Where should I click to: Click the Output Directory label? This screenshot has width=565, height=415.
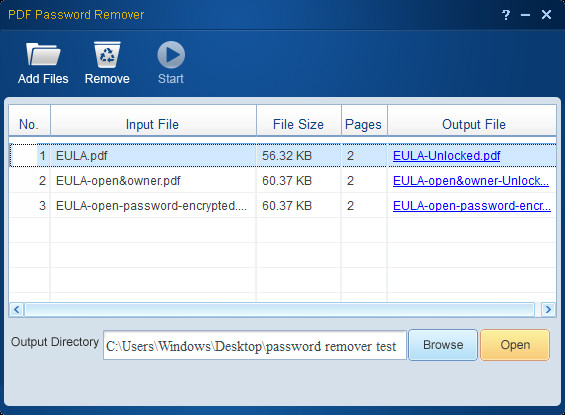55,342
